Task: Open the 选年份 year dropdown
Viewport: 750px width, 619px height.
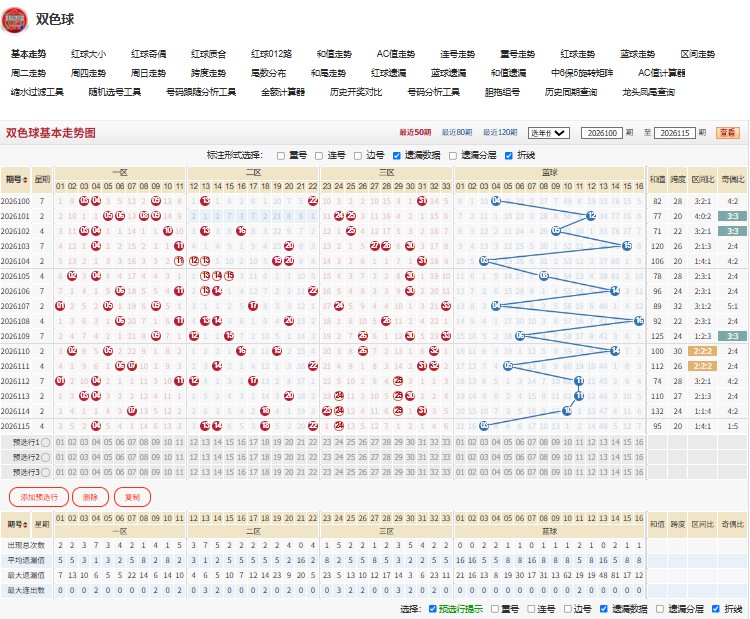Action: (549, 133)
